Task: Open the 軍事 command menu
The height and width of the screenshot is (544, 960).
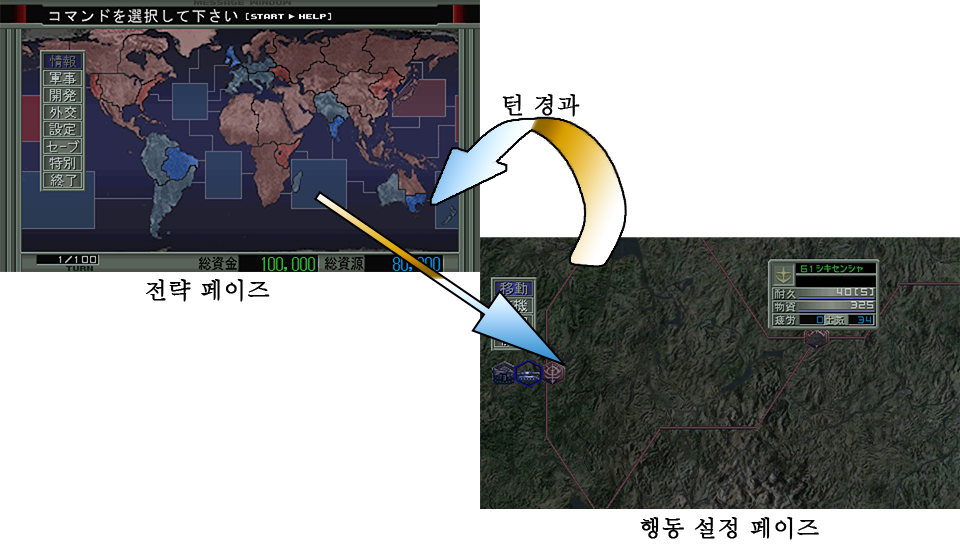Action: coord(63,78)
